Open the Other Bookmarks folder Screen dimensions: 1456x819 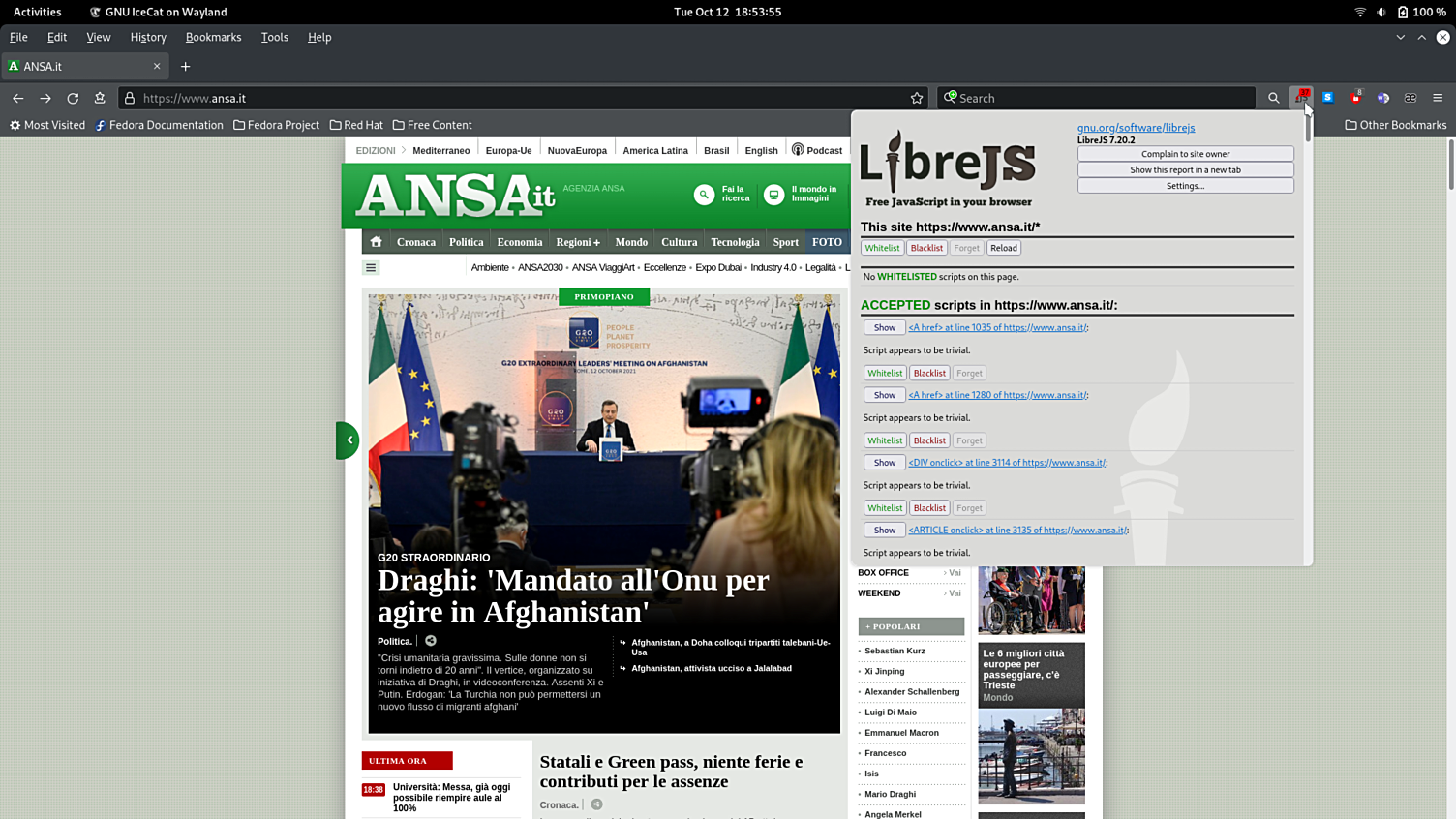coord(1395,125)
